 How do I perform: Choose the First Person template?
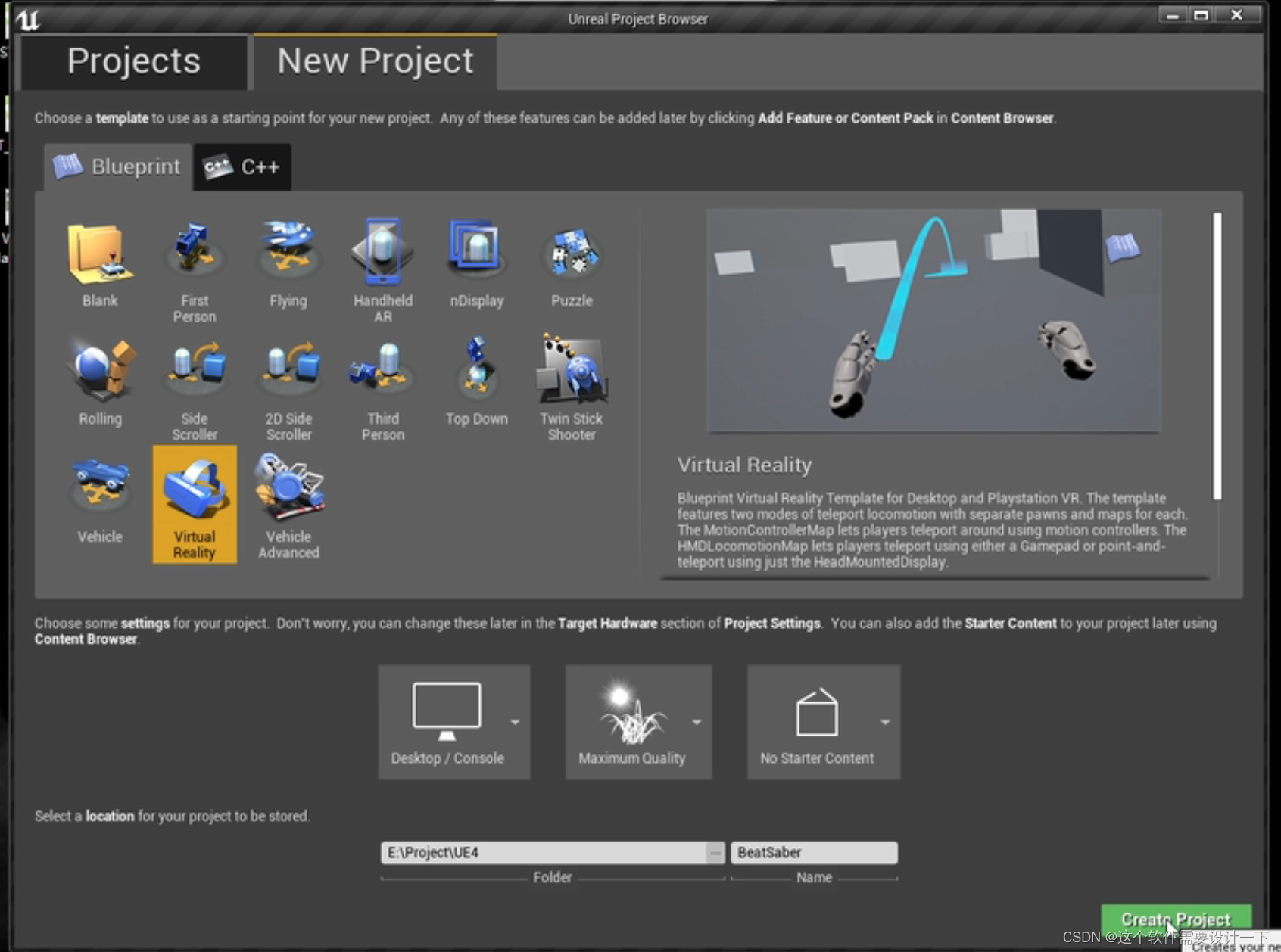(195, 269)
